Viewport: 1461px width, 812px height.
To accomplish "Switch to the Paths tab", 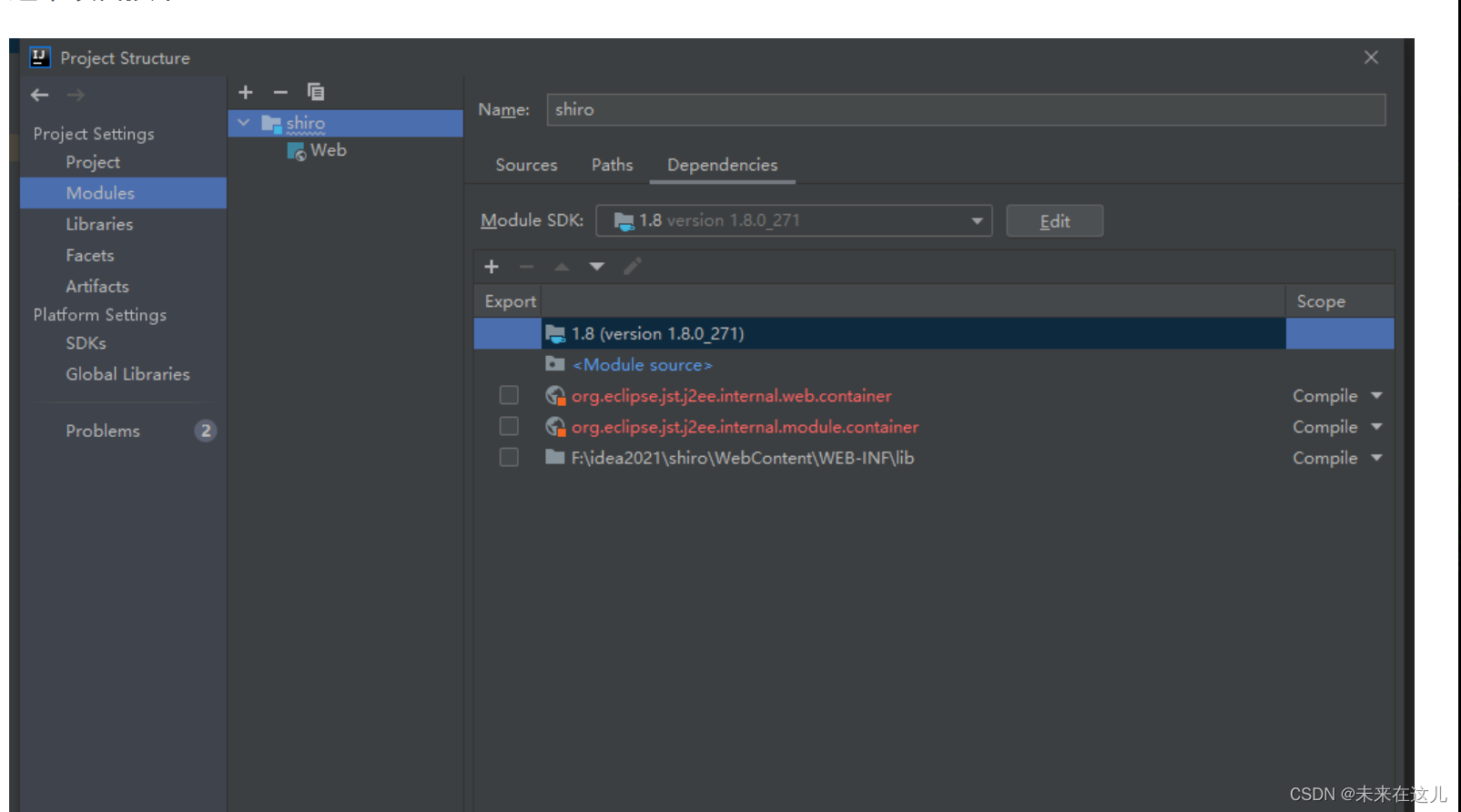I will click(x=612, y=165).
